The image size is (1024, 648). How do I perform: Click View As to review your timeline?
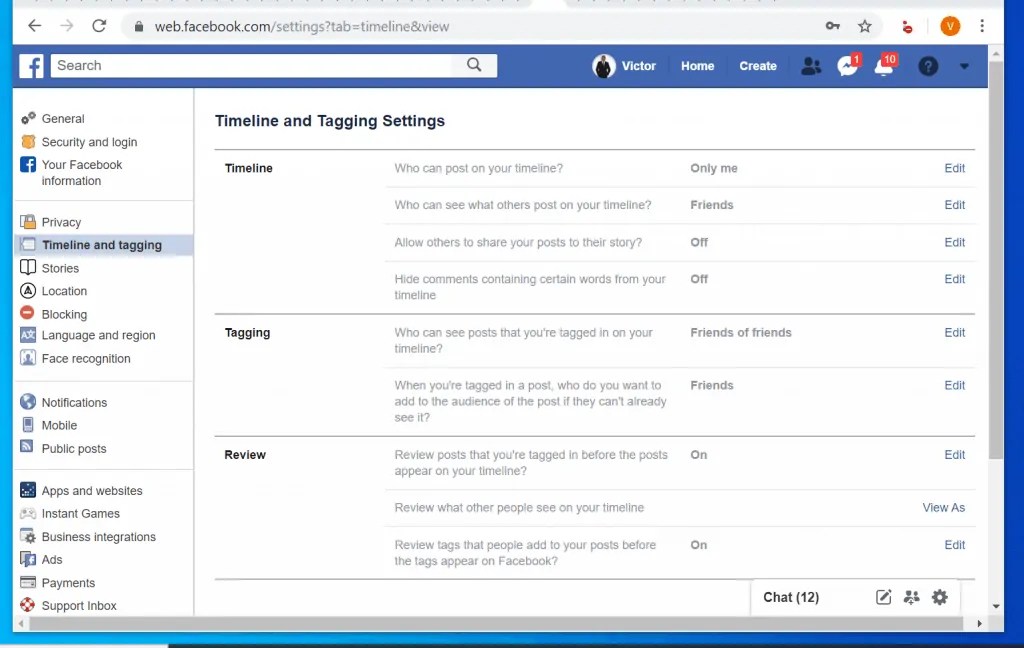click(x=943, y=507)
